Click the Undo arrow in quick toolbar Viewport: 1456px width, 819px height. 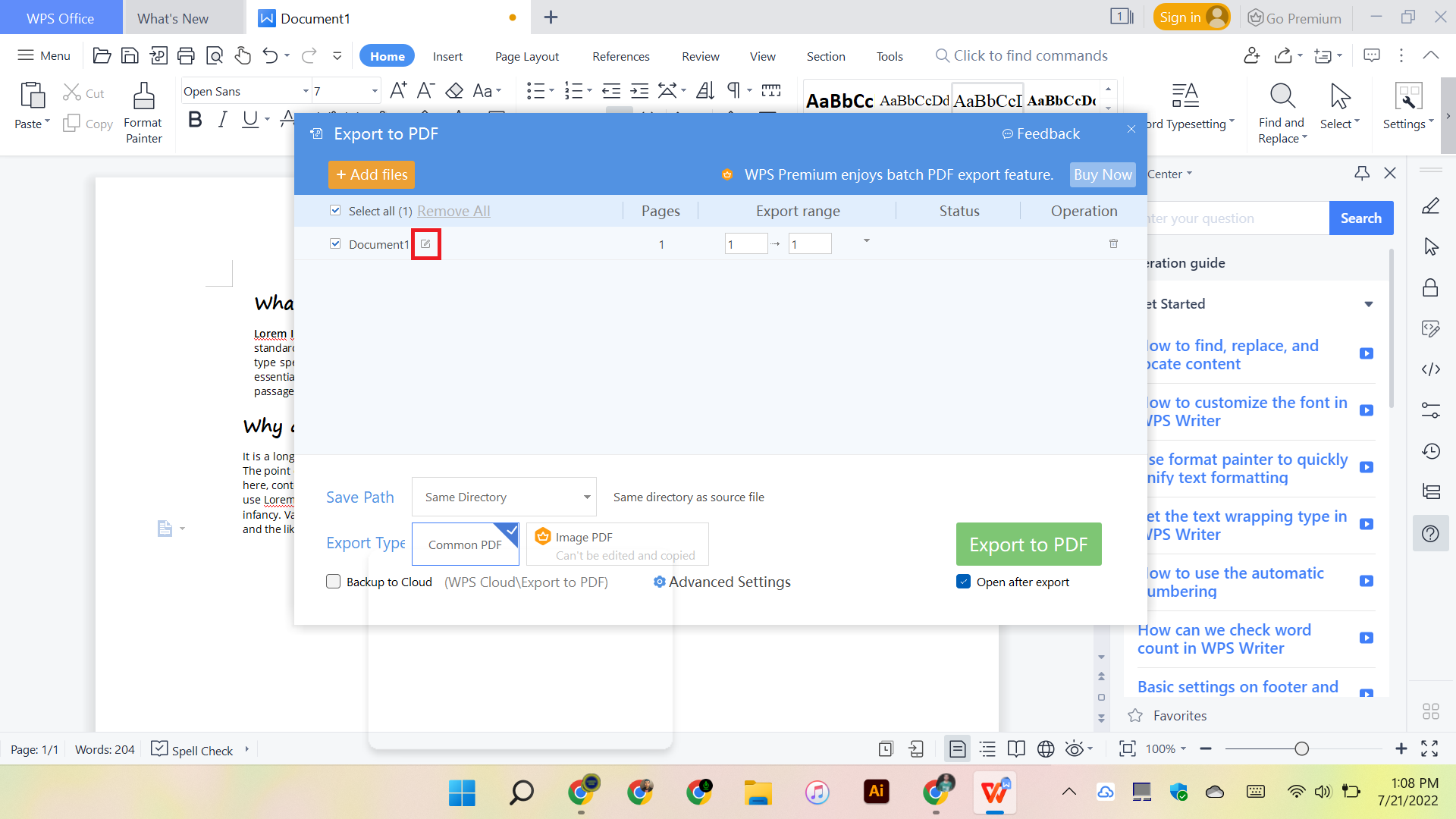coord(270,55)
